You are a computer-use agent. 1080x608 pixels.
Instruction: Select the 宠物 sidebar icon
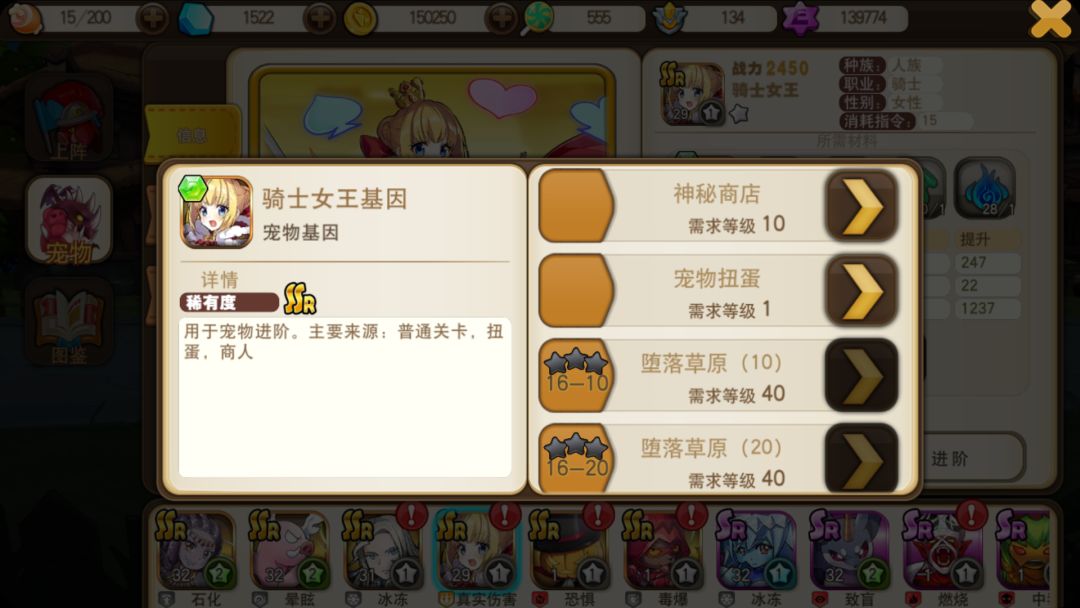tap(69, 220)
